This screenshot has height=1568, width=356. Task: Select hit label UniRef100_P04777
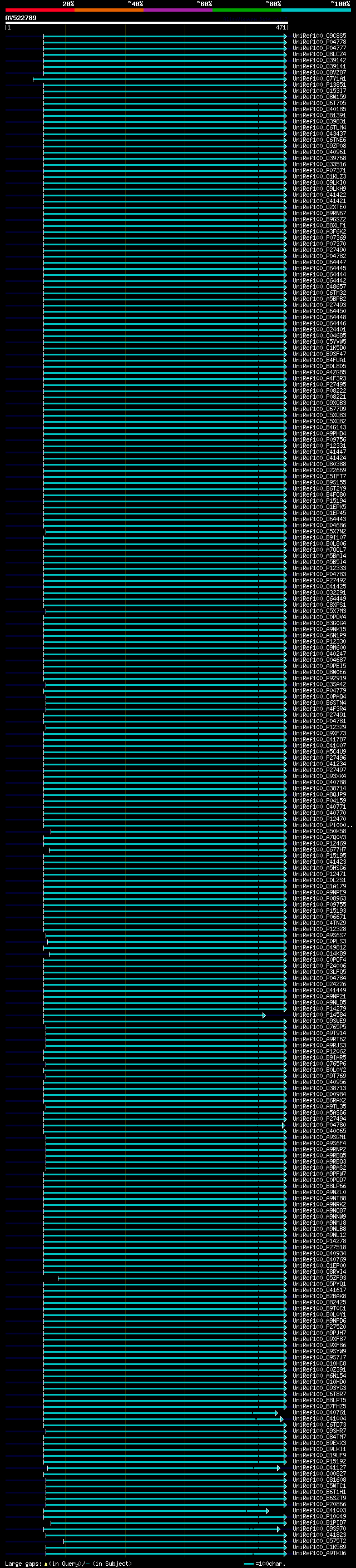(x=319, y=48)
